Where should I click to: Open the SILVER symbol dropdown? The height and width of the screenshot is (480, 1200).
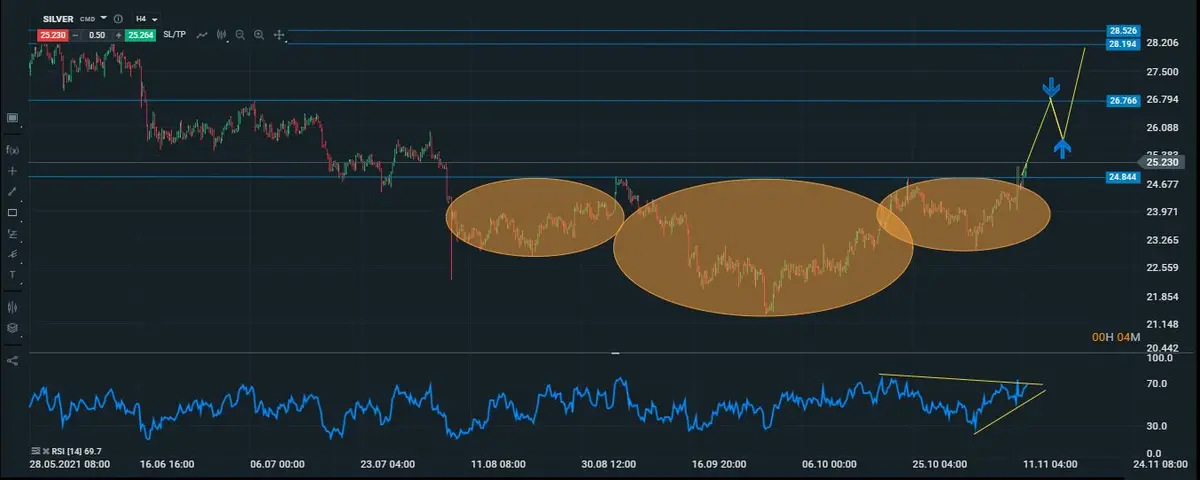click(x=103, y=18)
